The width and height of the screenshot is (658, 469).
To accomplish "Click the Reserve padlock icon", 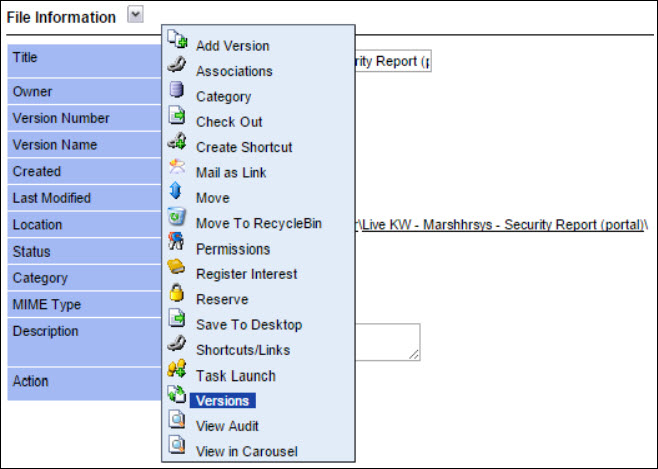I will pos(177,292).
